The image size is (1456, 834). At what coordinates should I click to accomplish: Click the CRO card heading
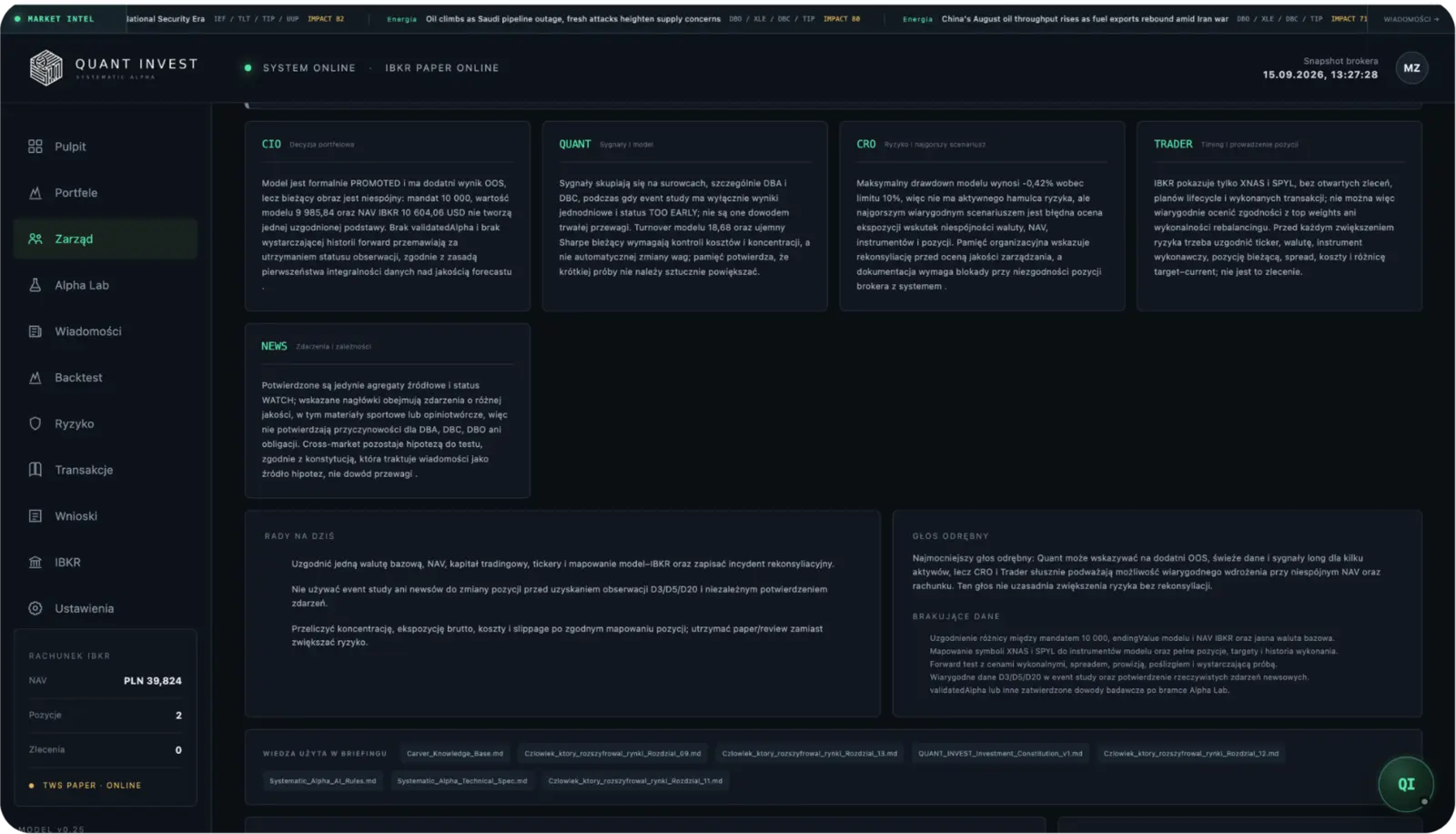865,145
